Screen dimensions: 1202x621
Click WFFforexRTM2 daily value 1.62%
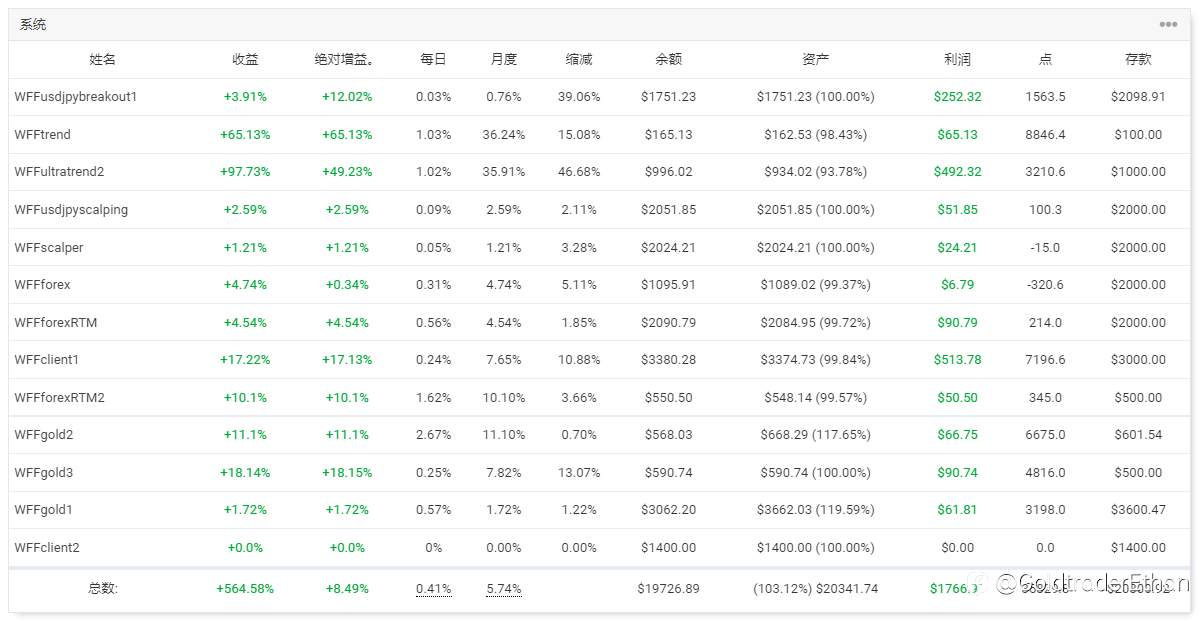coord(434,398)
